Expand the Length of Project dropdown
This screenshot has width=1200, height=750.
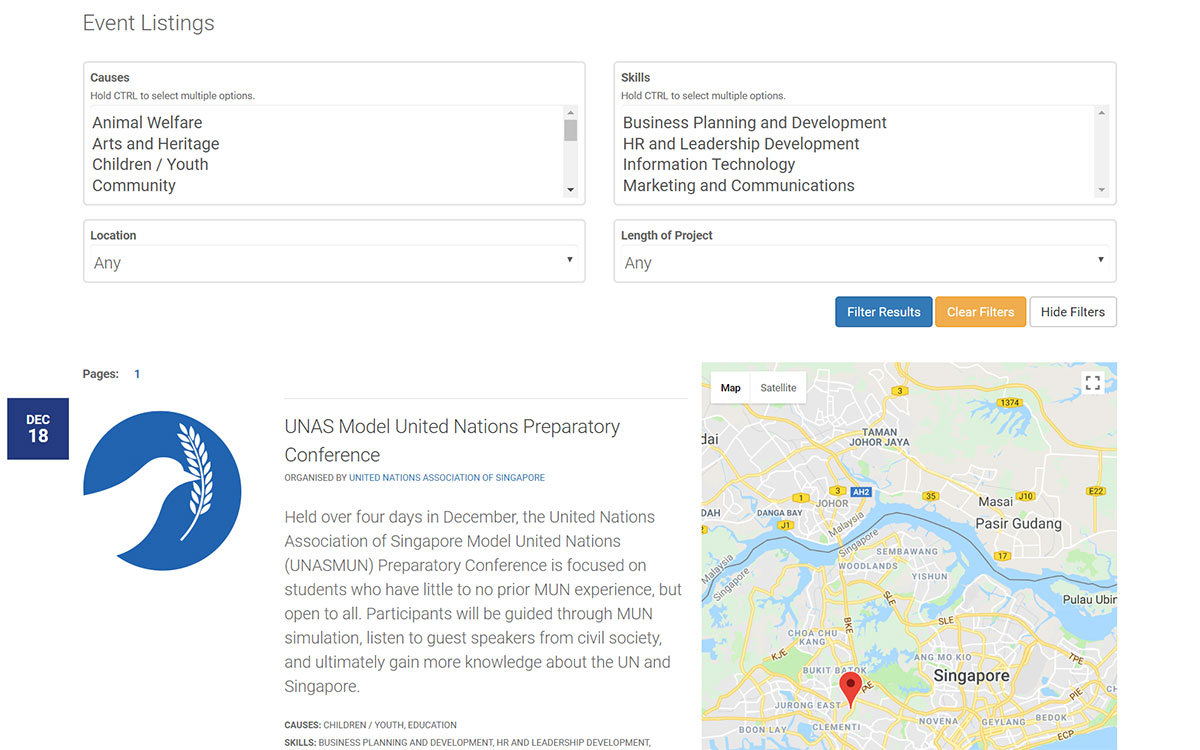(x=864, y=262)
